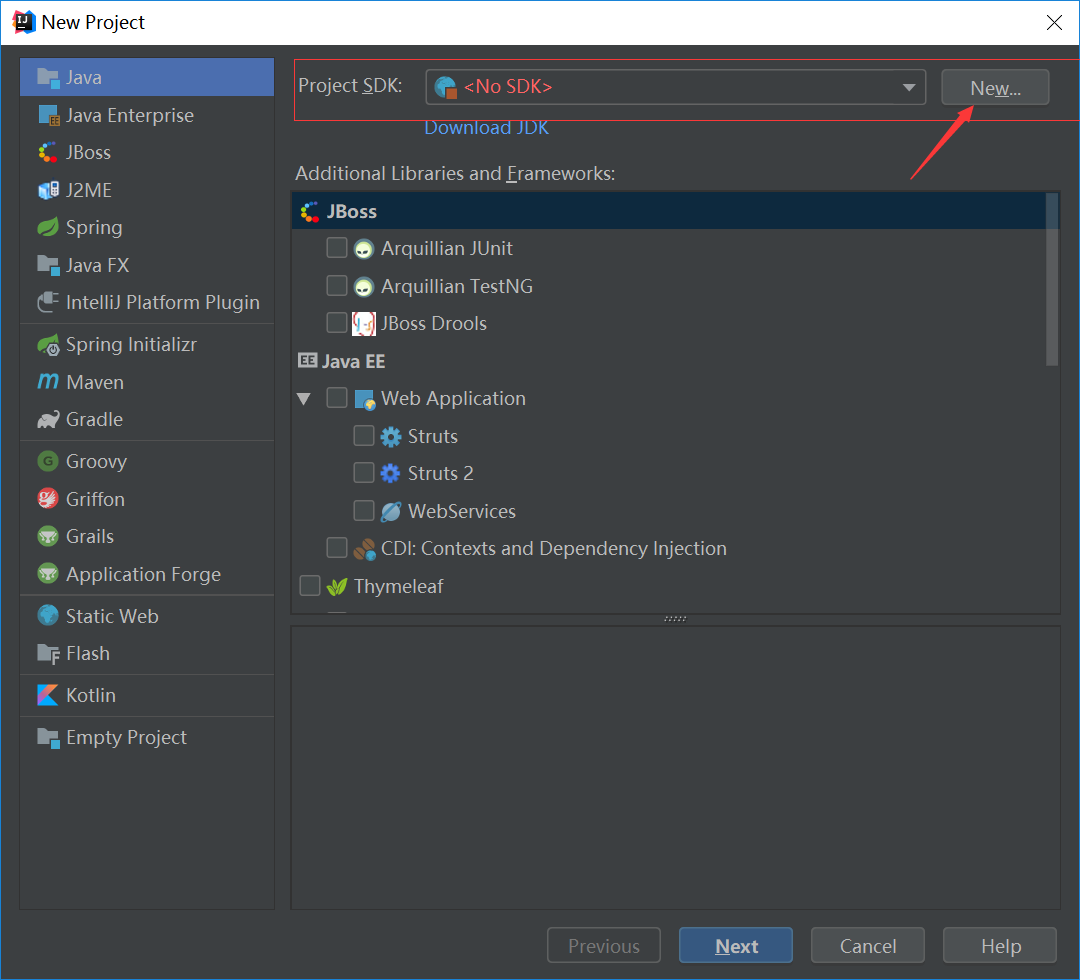Click the 'Application Forge' label text
Screen dimensions: 1080x980
click(x=143, y=574)
